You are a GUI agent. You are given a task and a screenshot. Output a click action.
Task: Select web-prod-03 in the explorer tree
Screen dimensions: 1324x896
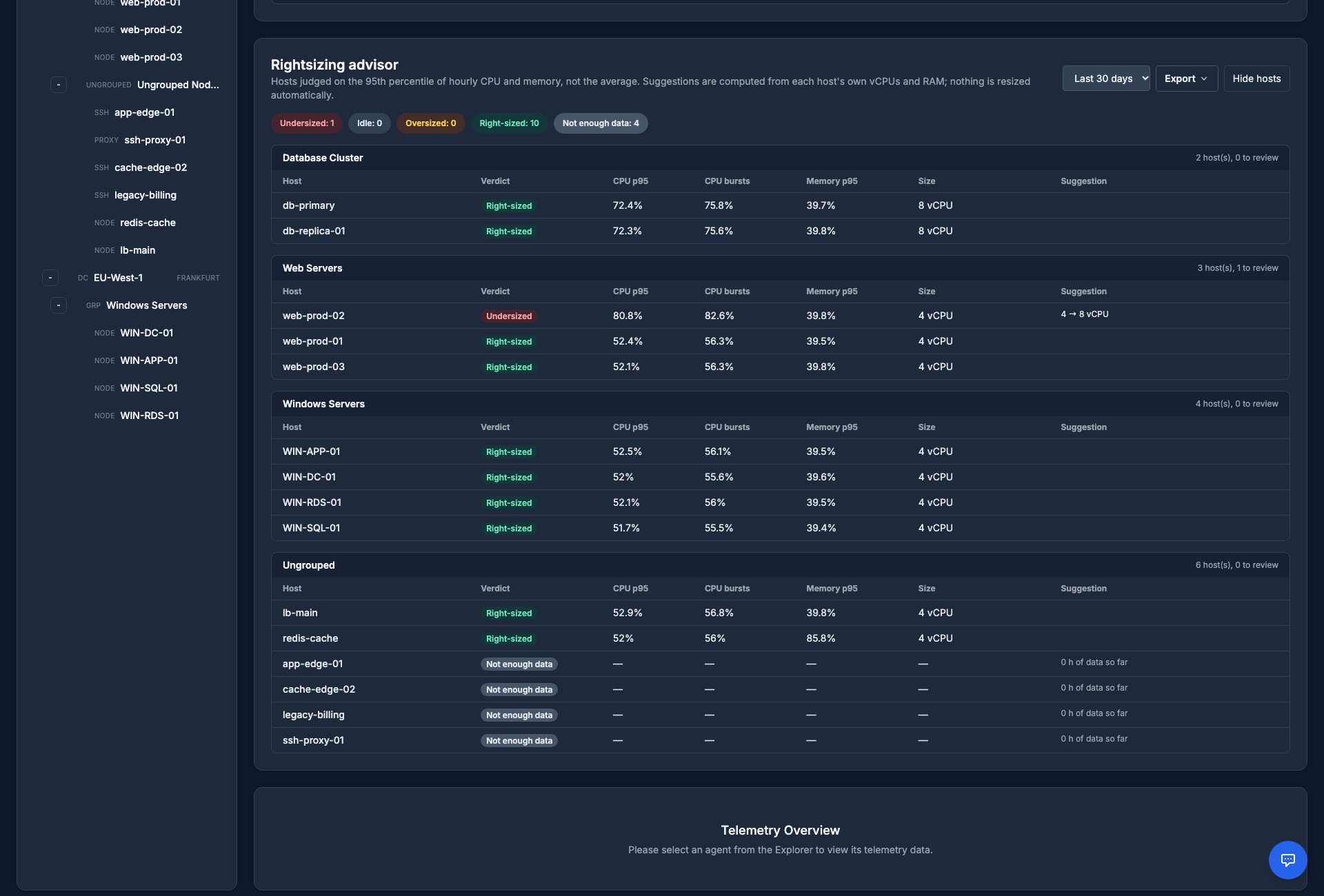pyautogui.click(x=151, y=57)
